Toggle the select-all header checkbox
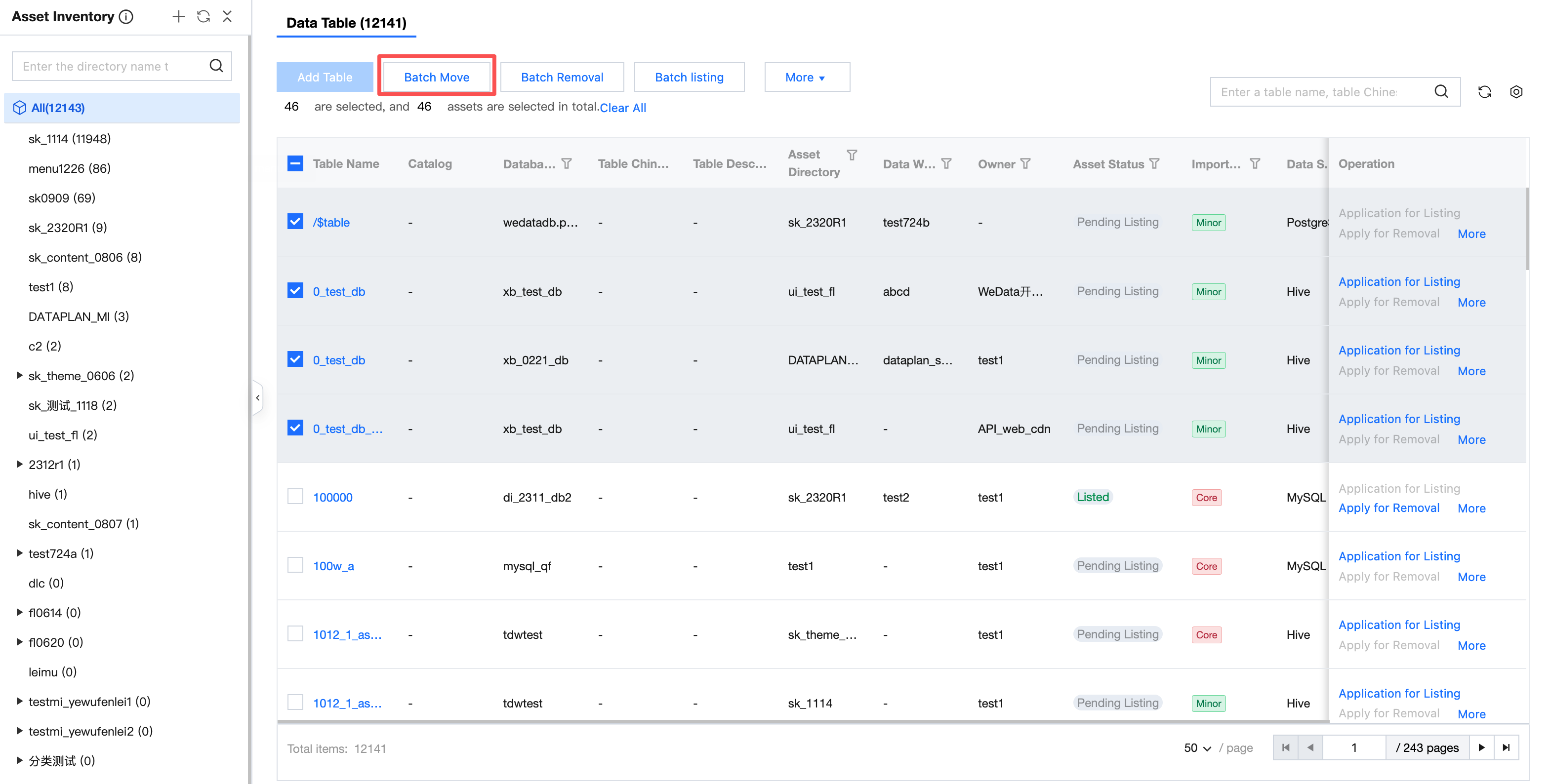Image resolution: width=1550 pixels, height=784 pixels. coord(295,163)
